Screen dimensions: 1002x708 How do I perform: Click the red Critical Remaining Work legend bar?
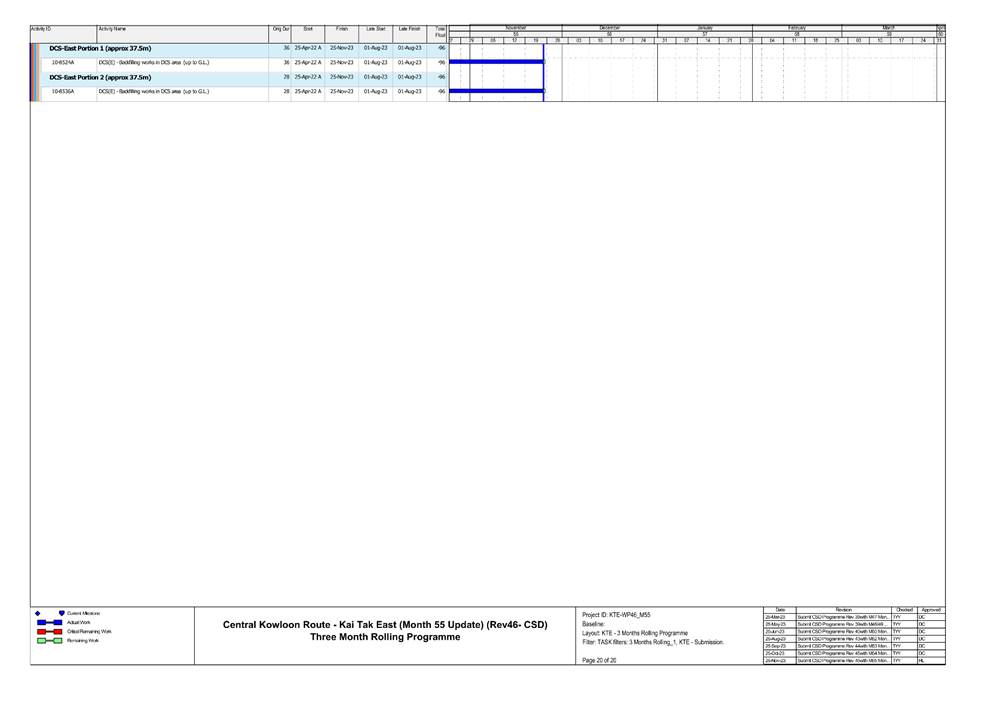tap(49, 632)
